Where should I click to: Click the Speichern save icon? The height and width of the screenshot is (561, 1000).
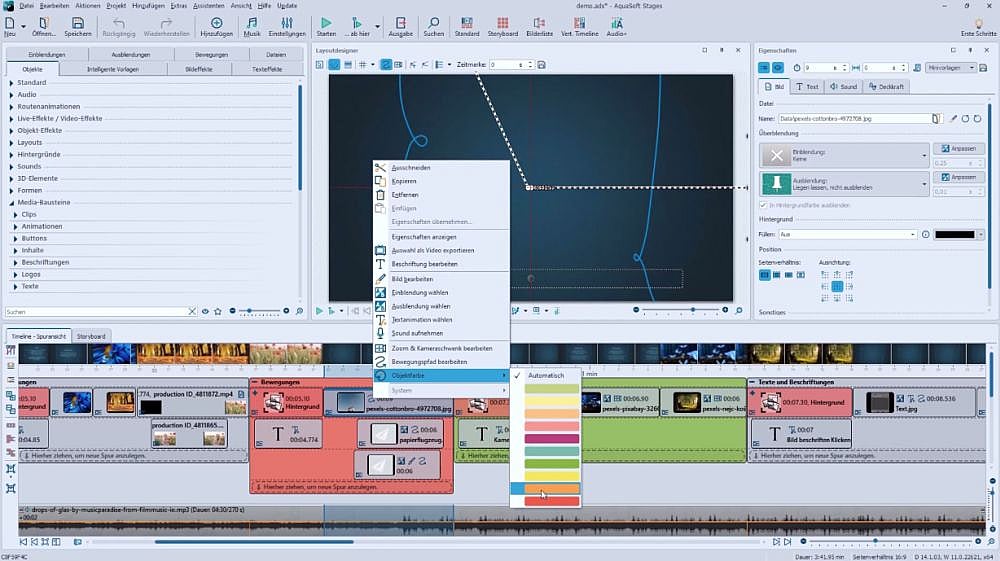click(x=77, y=24)
